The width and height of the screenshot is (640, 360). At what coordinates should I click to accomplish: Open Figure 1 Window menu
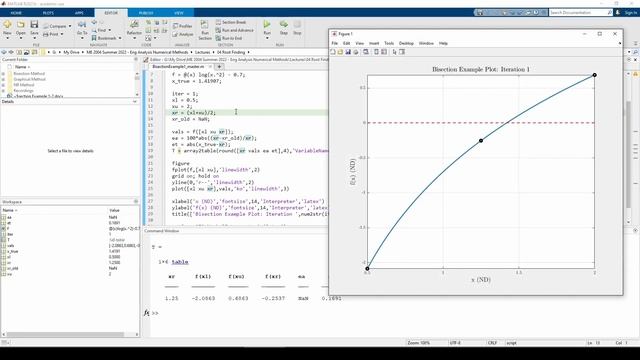(x=426, y=43)
